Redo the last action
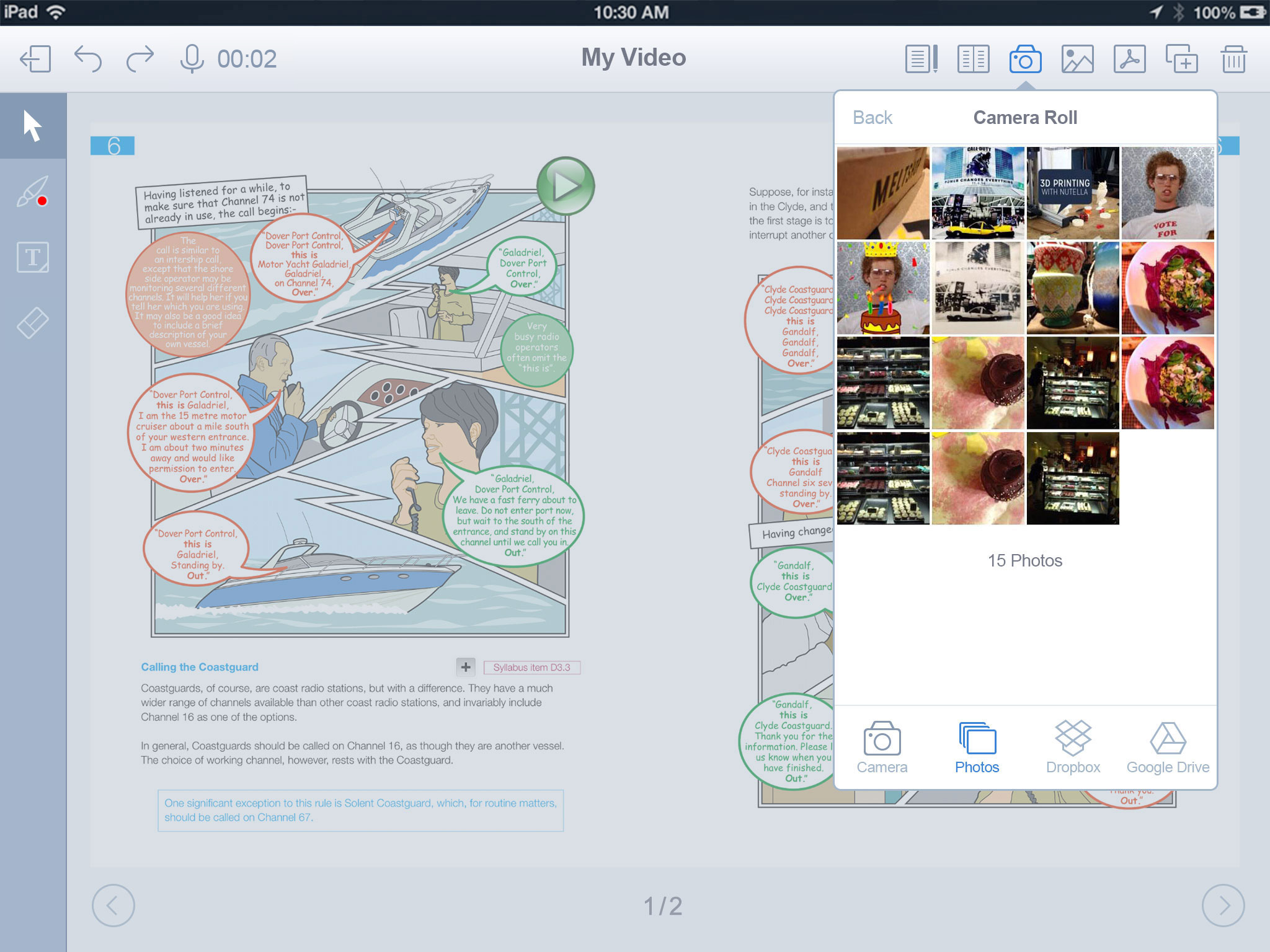 [140, 59]
